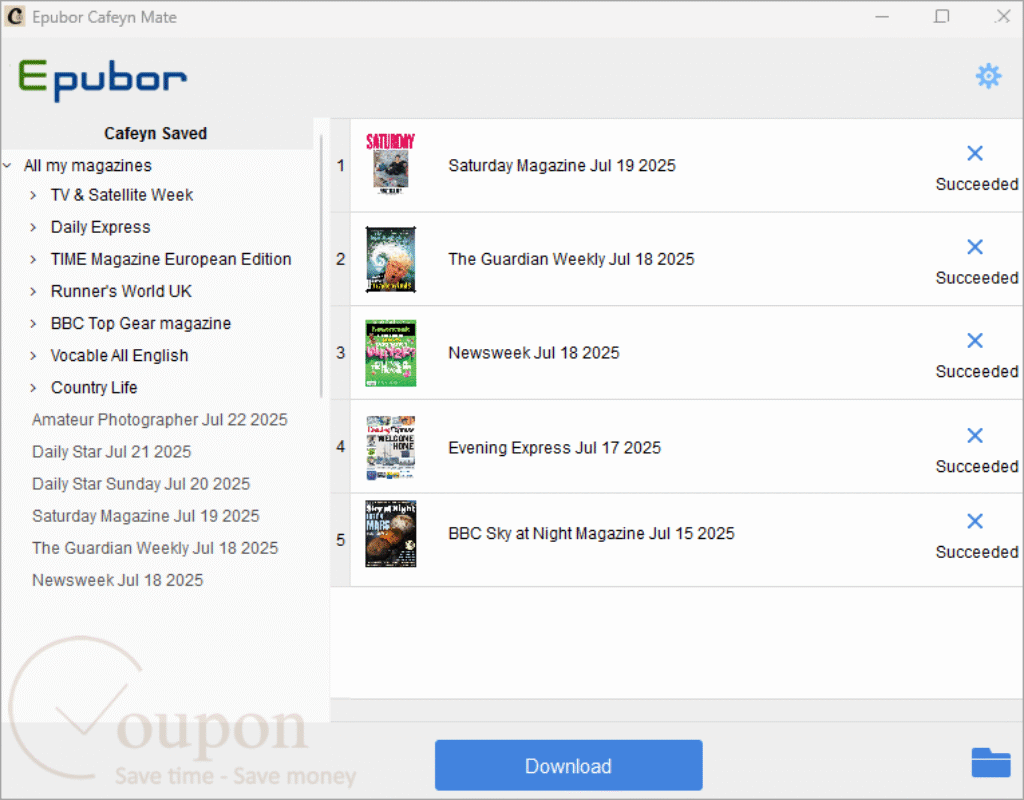1024x800 pixels.
Task: Click Evening Express Jul 17 2025 list title
Action: point(554,448)
